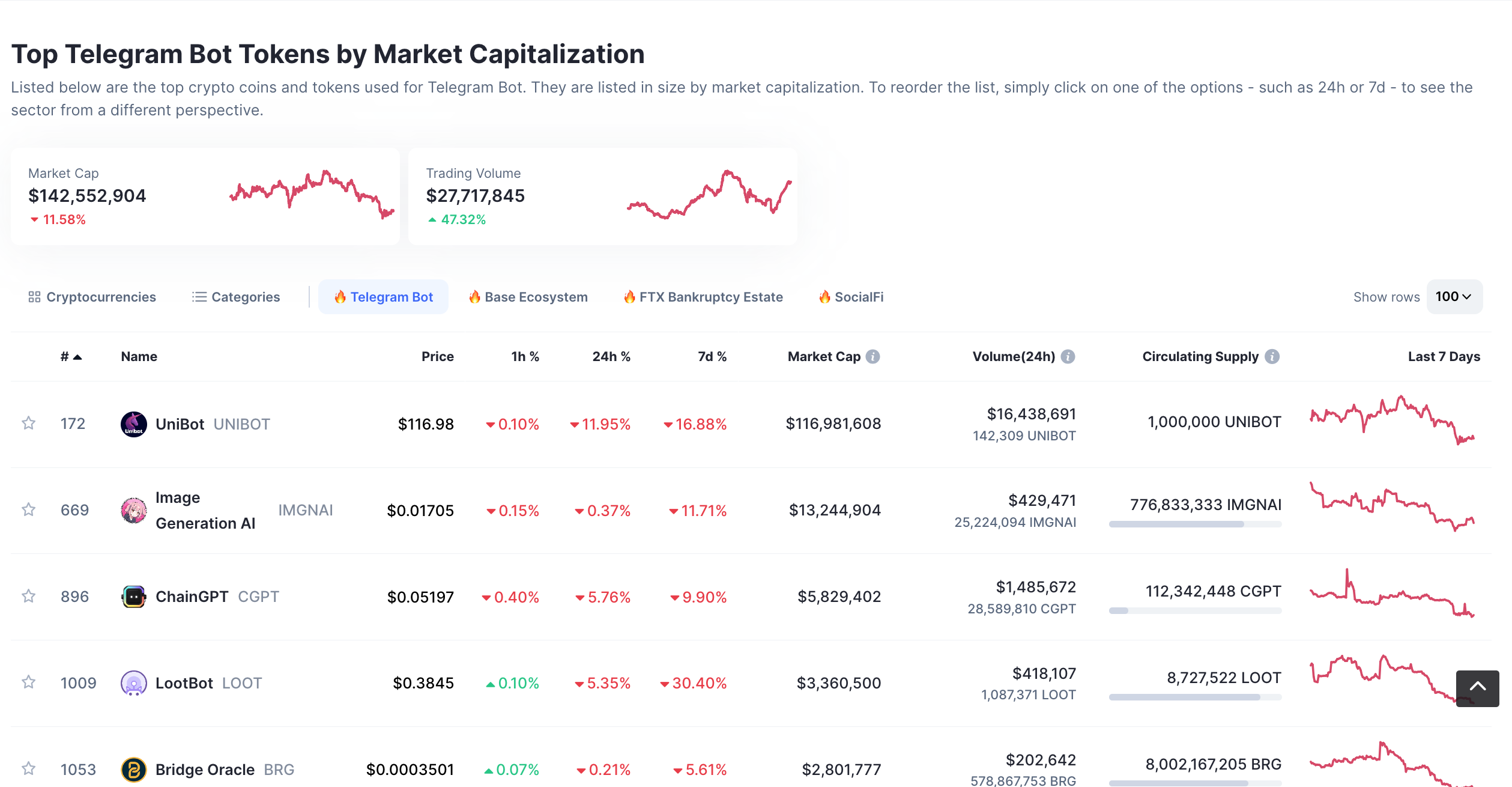1512x787 pixels.
Task: Open Market Cap info tooltip icon
Action: [873, 357]
